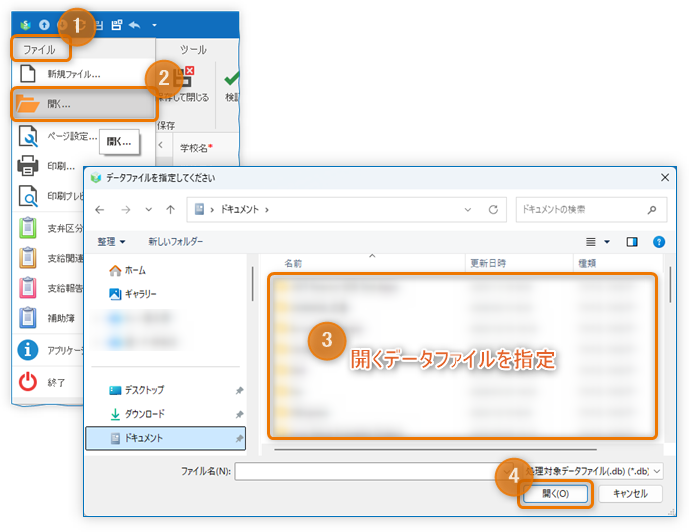The image size is (689, 532).
Task: Click the view layout list icon
Action: pos(591,242)
